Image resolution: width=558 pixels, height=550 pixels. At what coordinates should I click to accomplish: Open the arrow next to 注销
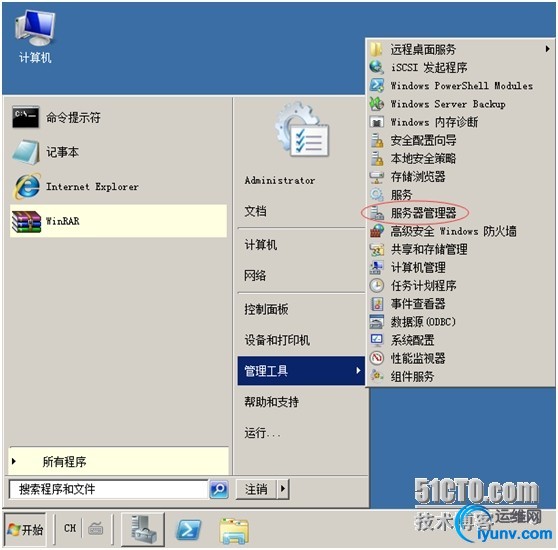tap(283, 488)
